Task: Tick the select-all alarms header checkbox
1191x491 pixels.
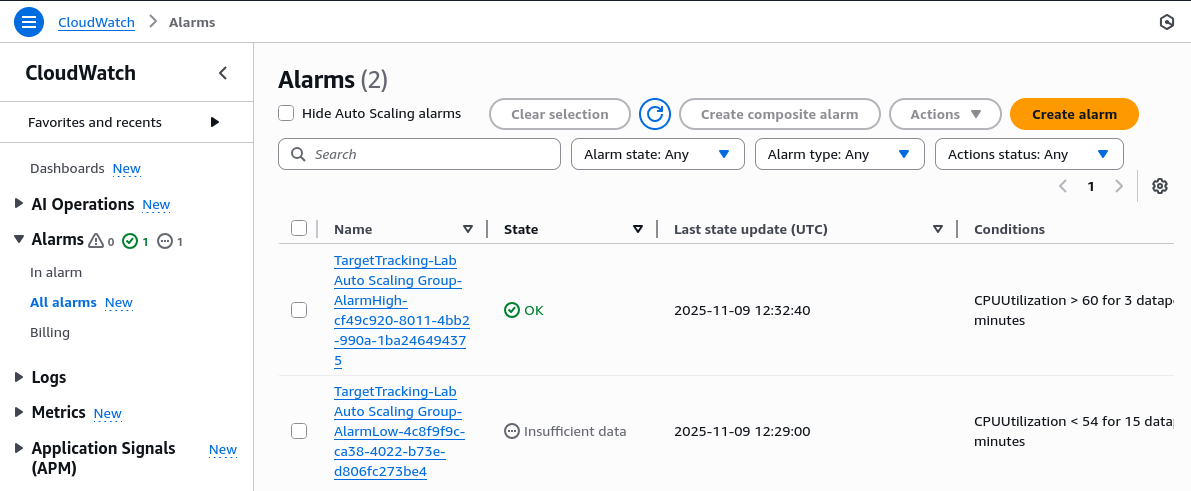Action: (299, 229)
